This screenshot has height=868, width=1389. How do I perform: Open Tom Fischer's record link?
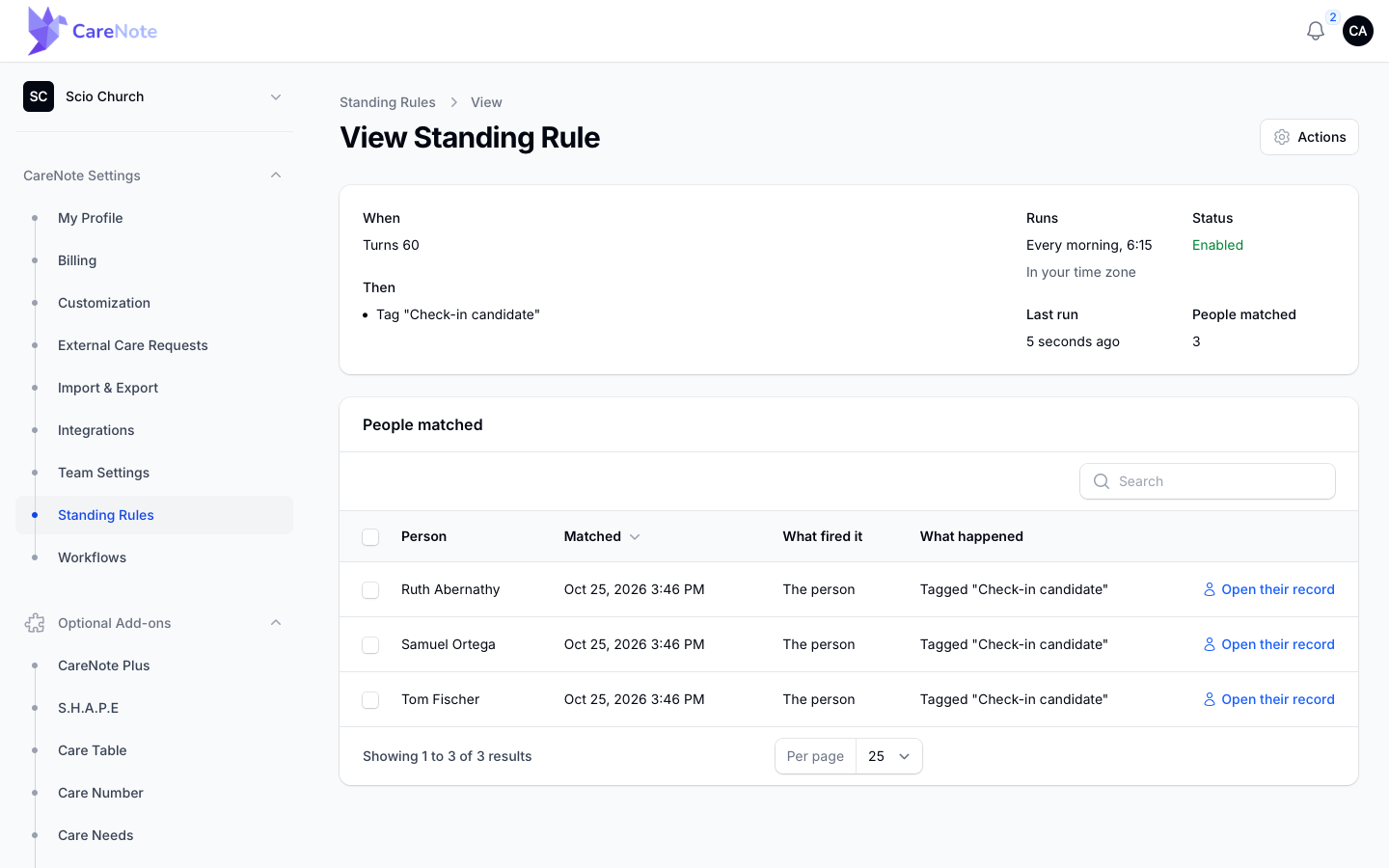tap(1269, 699)
